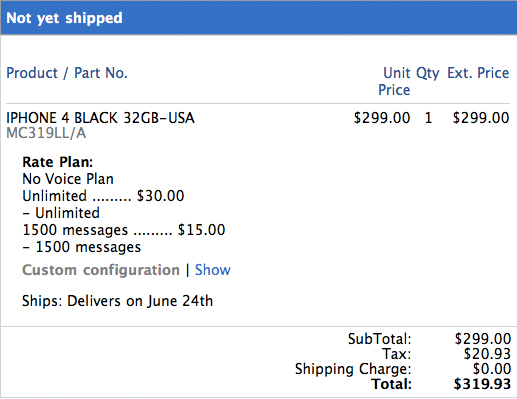Click the No Voice Plan text

point(68,179)
